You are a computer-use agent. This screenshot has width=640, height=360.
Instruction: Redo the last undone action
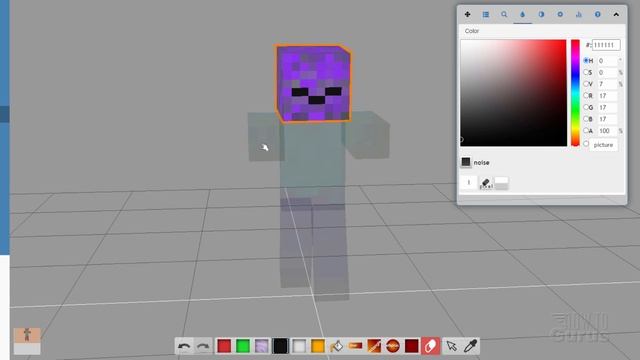pos(203,346)
